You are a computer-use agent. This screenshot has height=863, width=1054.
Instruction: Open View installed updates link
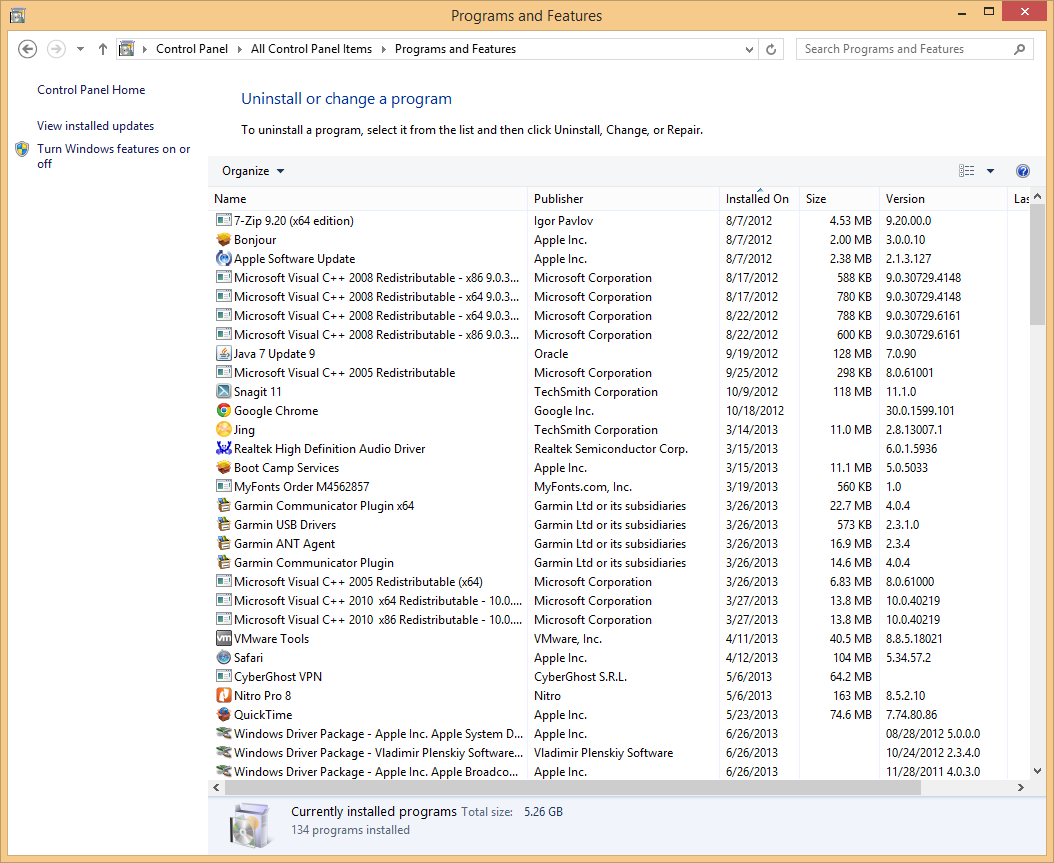pos(95,126)
